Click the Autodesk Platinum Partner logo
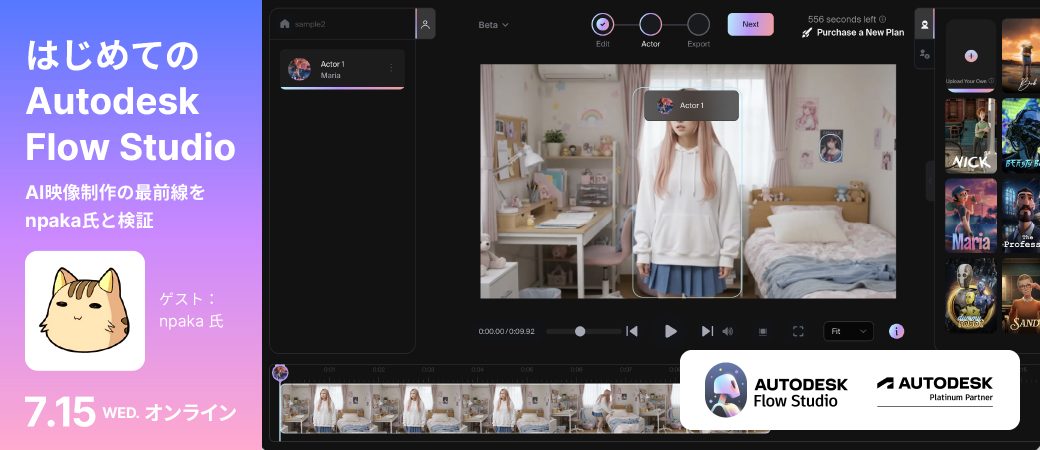This screenshot has width=1040, height=450. coord(935,390)
